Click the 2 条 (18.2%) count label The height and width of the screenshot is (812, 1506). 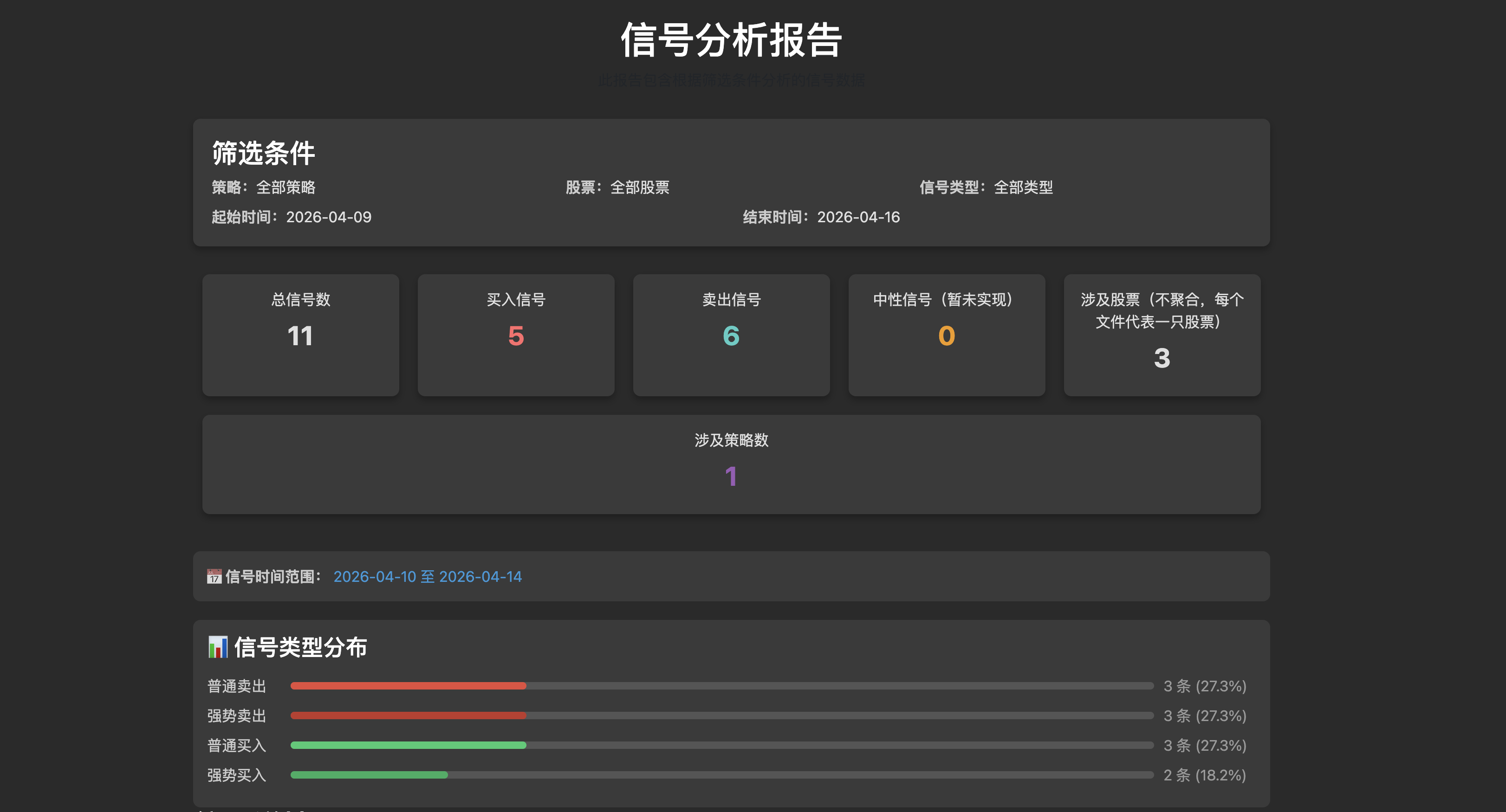pos(1204,775)
